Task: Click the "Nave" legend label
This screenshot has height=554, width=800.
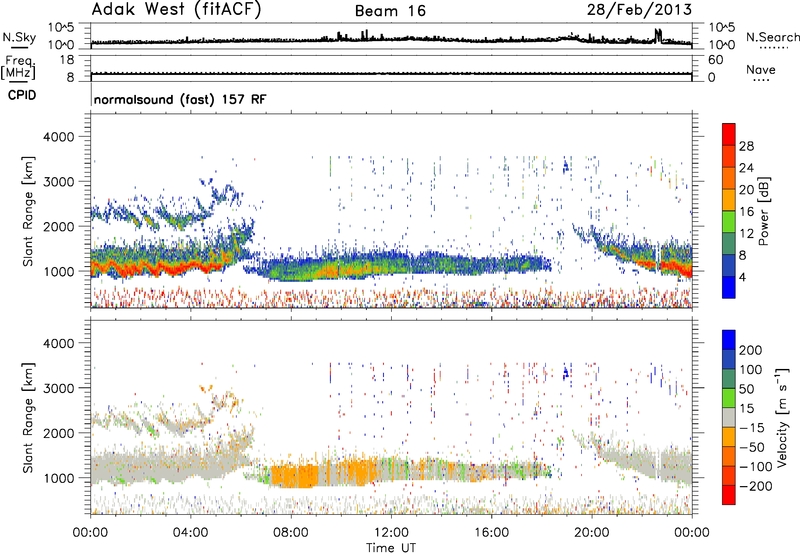Action: click(761, 70)
